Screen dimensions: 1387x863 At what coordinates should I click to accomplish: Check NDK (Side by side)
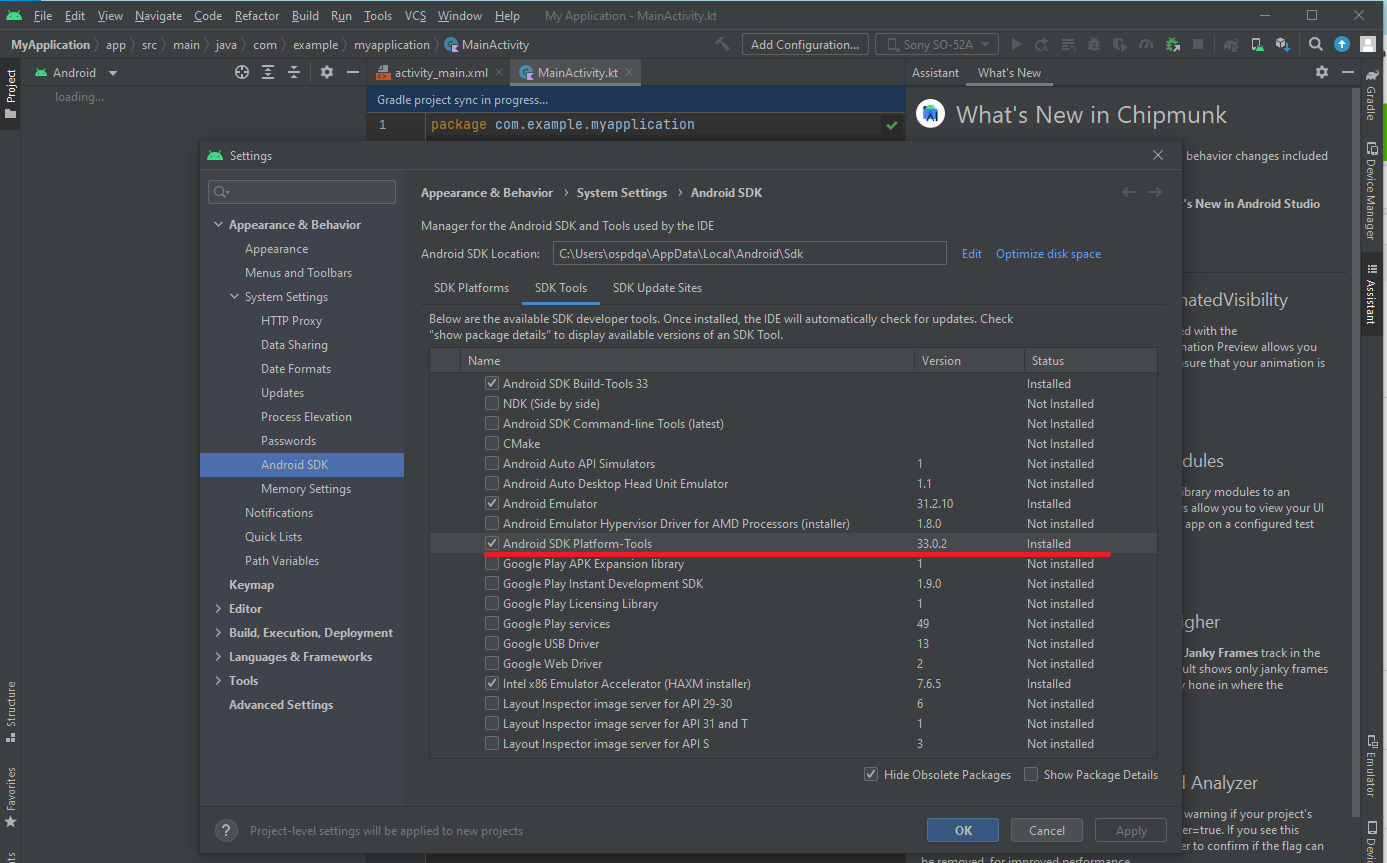tap(491, 403)
